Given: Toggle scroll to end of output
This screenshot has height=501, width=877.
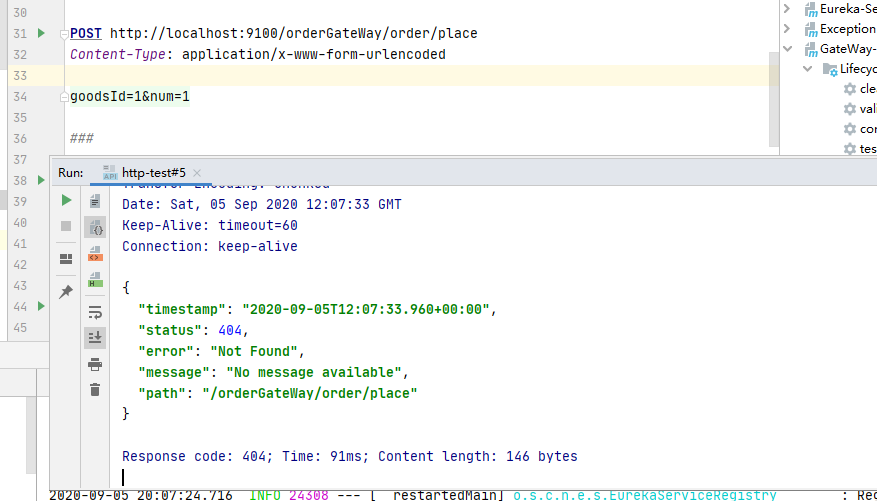Looking at the screenshot, I should tap(95, 338).
